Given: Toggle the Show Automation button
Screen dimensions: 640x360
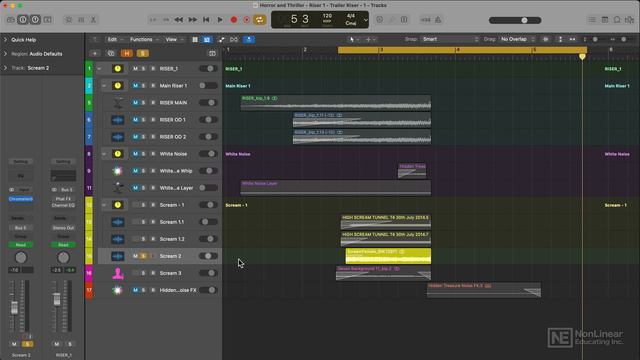Looking at the screenshot, I should point(221,40).
